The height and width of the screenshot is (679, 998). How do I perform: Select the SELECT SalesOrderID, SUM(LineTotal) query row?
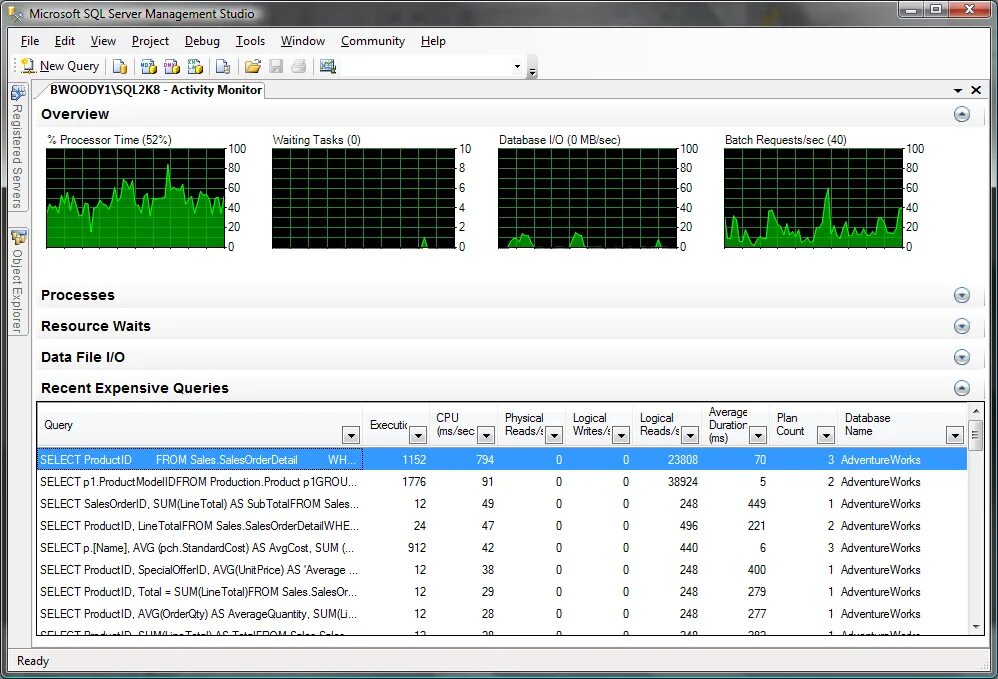[x=502, y=504]
